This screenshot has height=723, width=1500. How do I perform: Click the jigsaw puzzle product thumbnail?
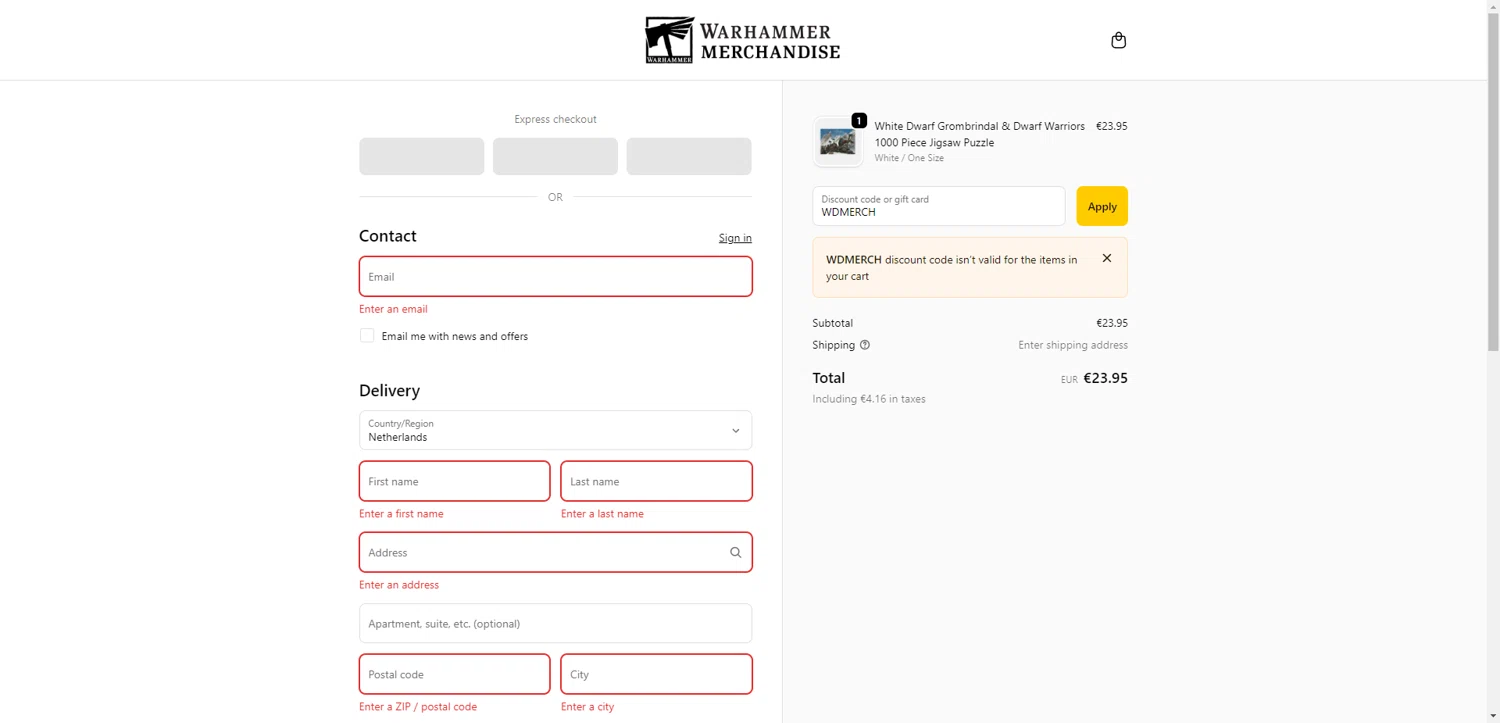[x=838, y=142]
